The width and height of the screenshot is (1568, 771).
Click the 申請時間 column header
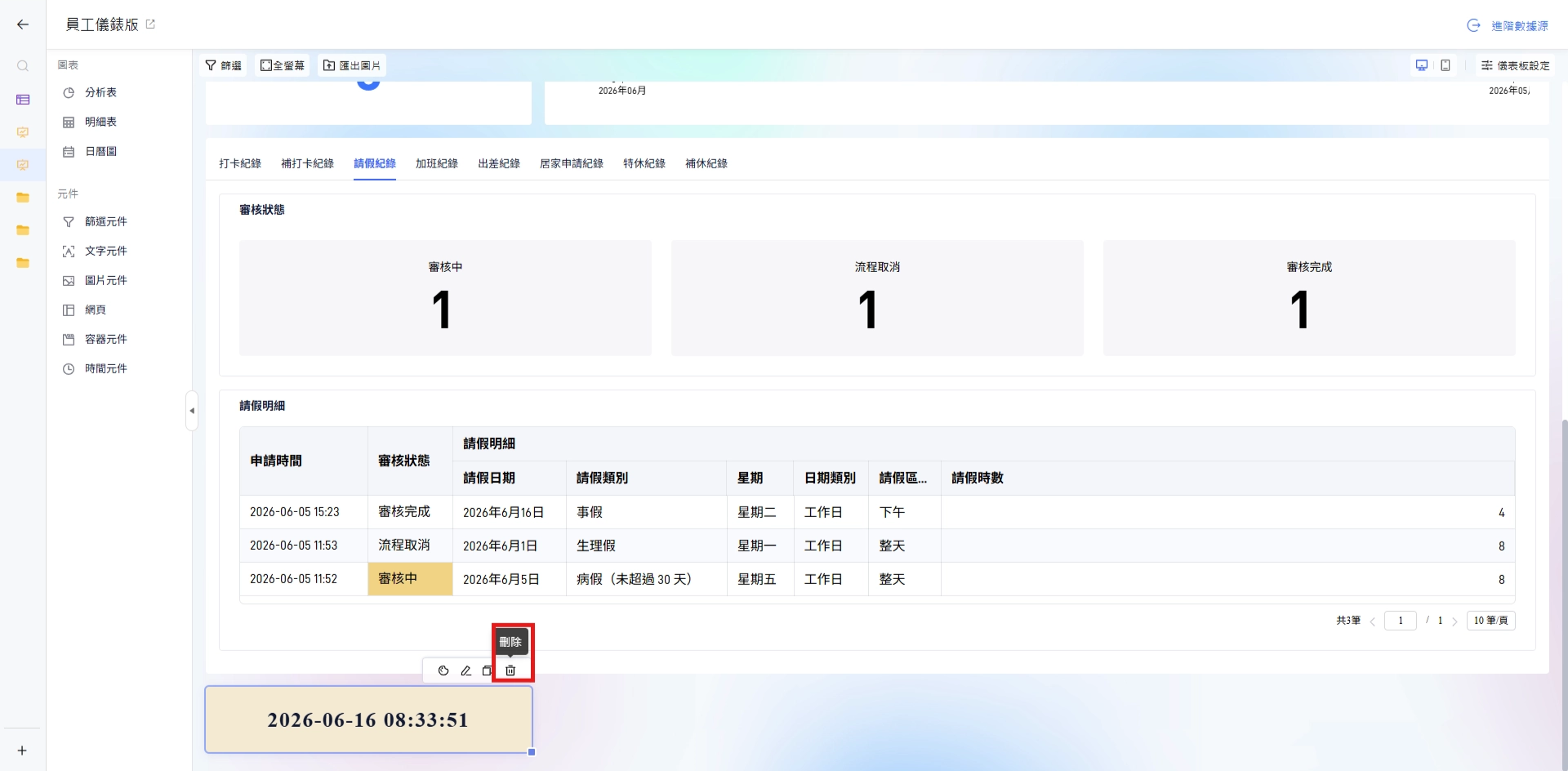pyautogui.click(x=304, y=461)
